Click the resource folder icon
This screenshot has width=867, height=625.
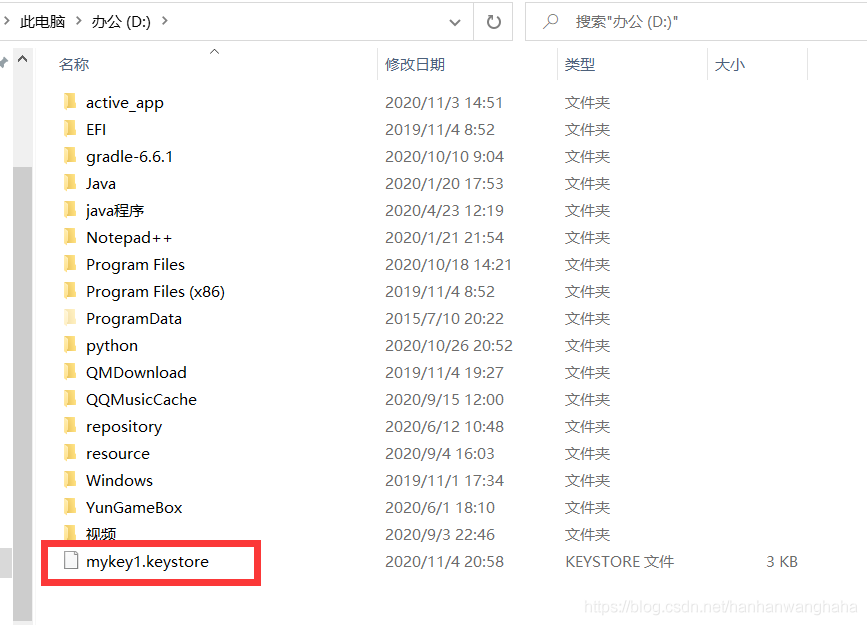(x=70, y=453)
